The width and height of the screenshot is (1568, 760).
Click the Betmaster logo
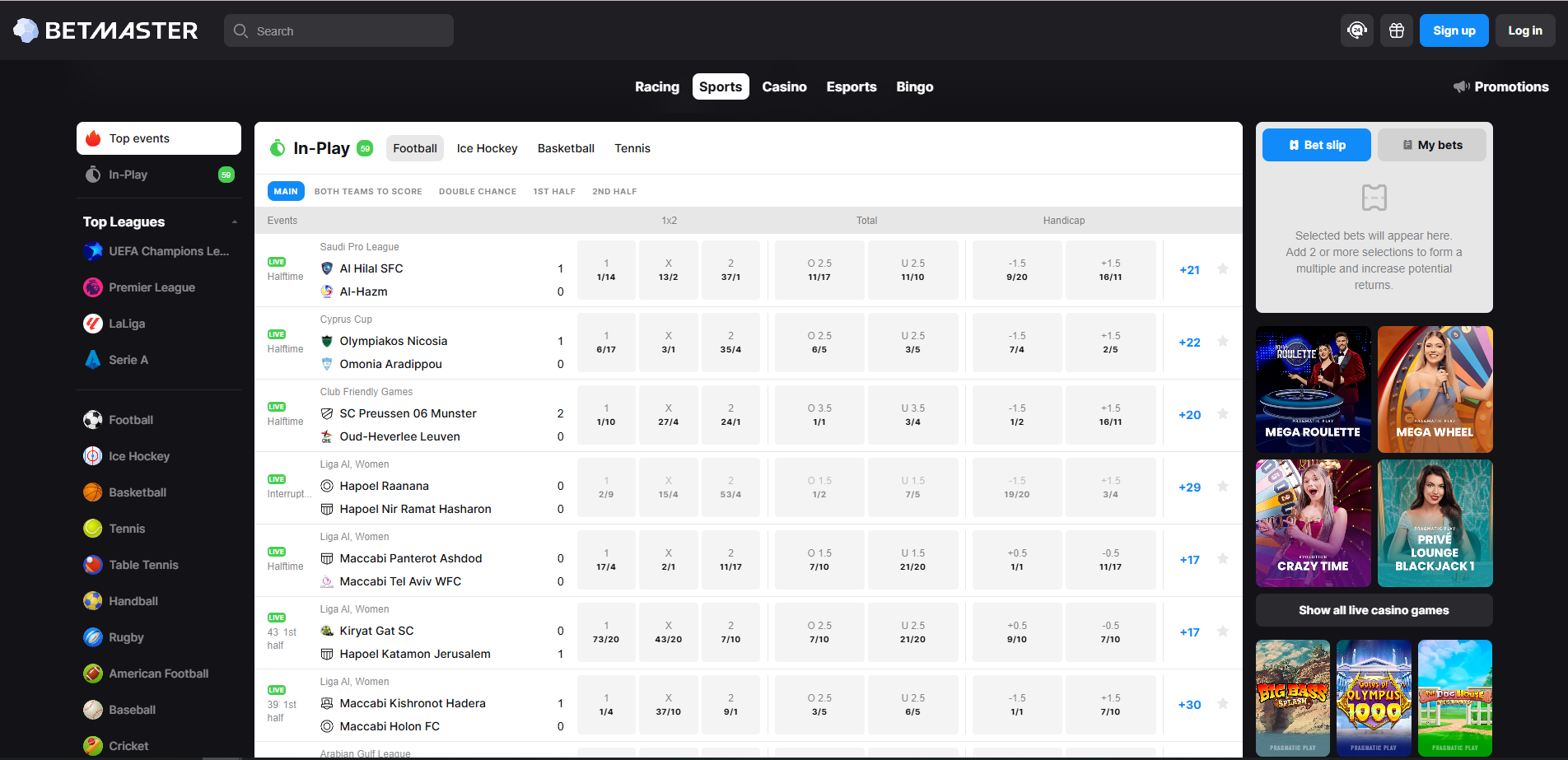(x=104, y=30)
